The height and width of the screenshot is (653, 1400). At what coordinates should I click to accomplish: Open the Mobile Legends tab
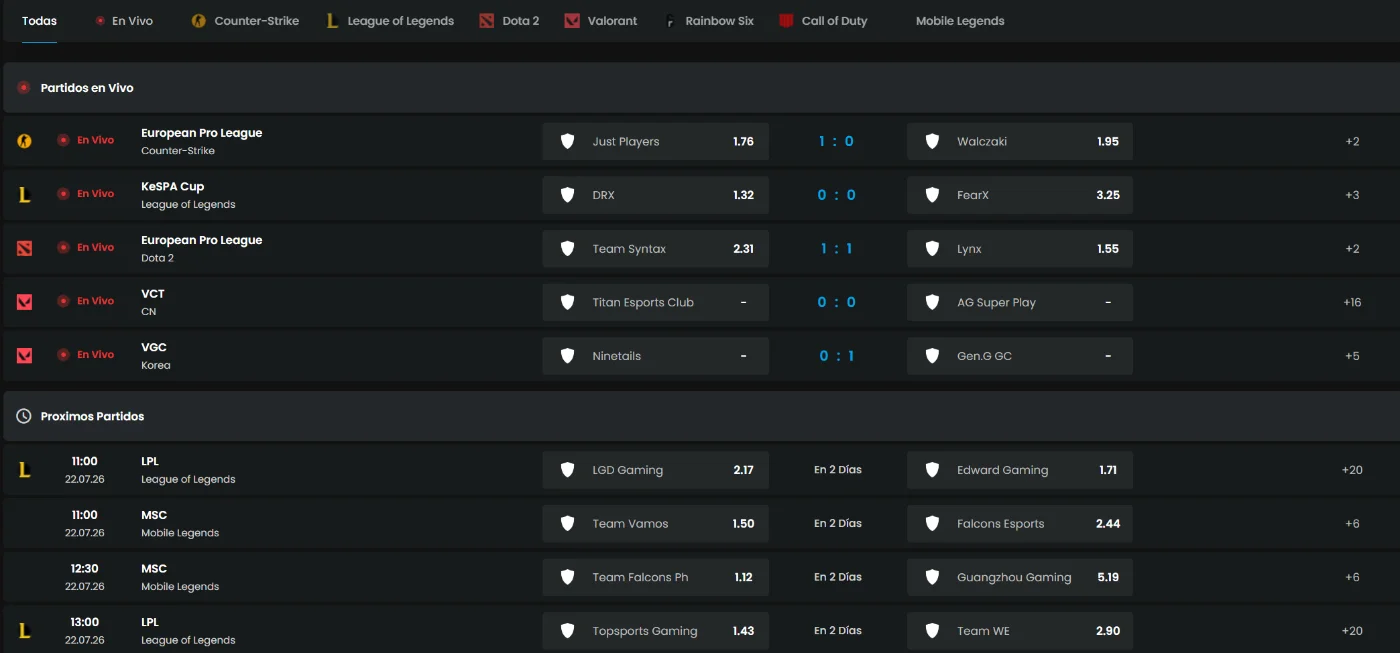coord(960,21)
